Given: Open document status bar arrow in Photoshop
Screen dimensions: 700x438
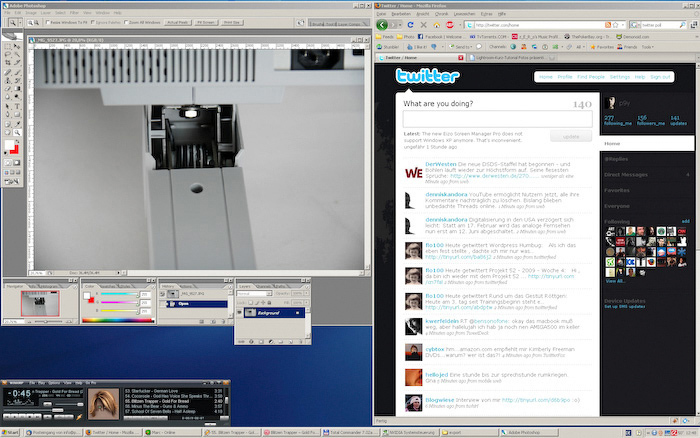Looking at the screenshot, I should pos(118,272).
